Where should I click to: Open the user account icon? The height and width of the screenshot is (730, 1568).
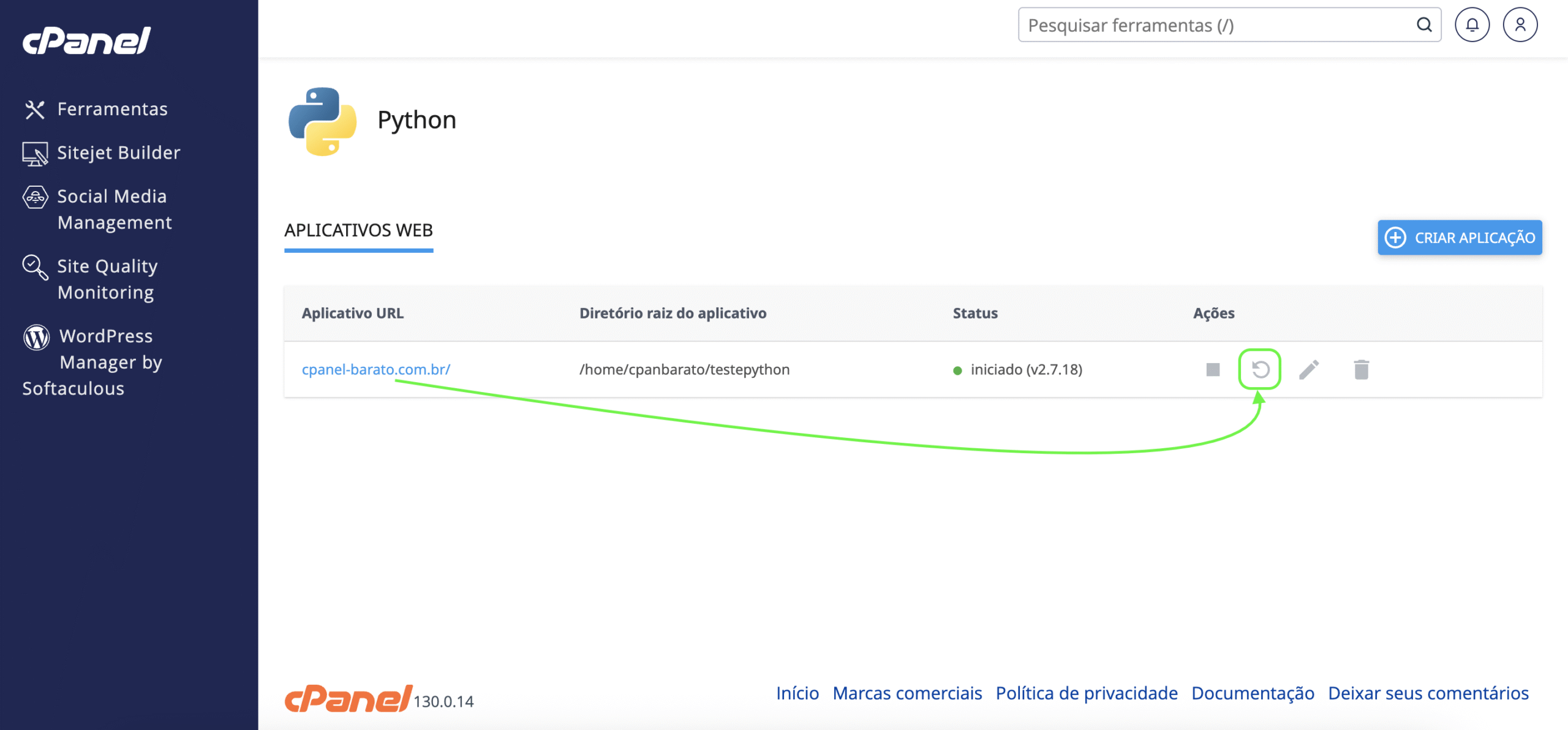[1520, 24]
